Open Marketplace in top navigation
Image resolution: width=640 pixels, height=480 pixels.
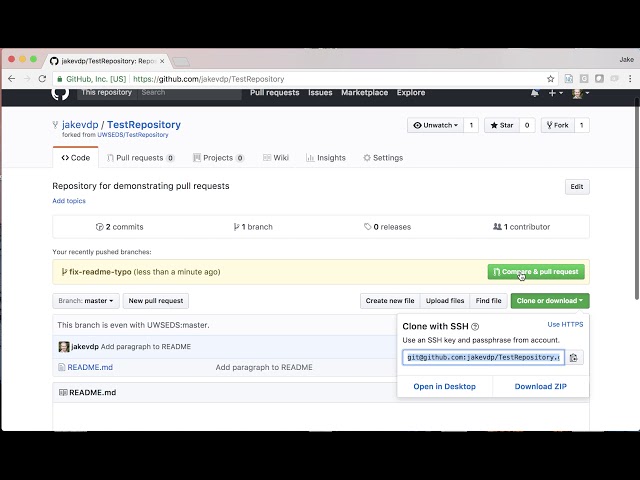point(364,93)
